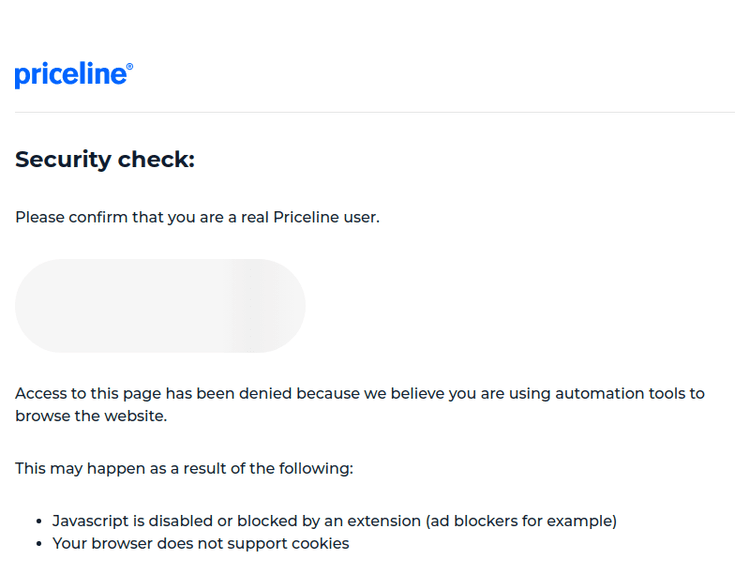This screenshot has height=563, width=750.
Task: Click the registered trademark symbol on logo
Action: coord(130,67)
